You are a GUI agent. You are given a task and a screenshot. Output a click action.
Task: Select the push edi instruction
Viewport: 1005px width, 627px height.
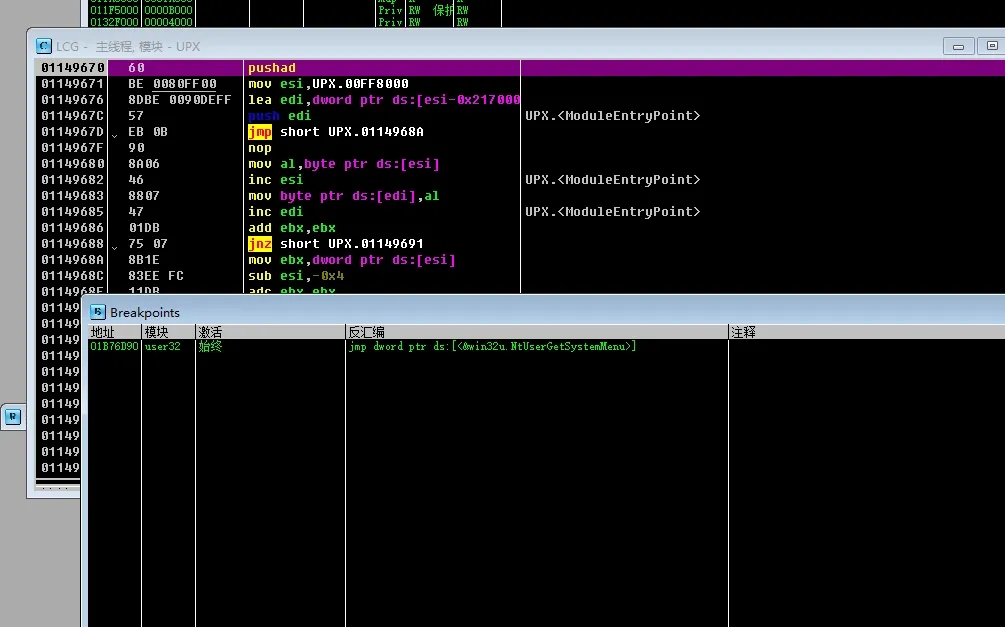point(279,115)
